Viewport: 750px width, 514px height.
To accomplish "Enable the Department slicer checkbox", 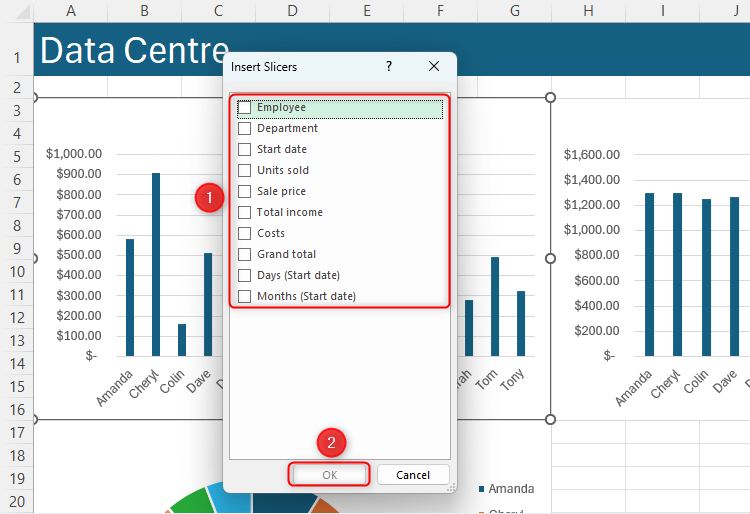I will click(x=245, y=128).
